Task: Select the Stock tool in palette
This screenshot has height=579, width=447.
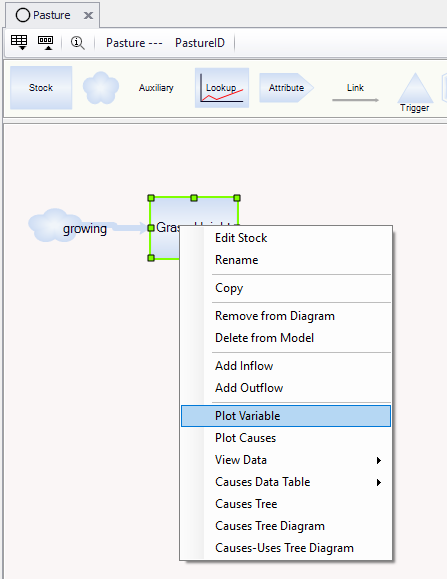Action: 41,88
